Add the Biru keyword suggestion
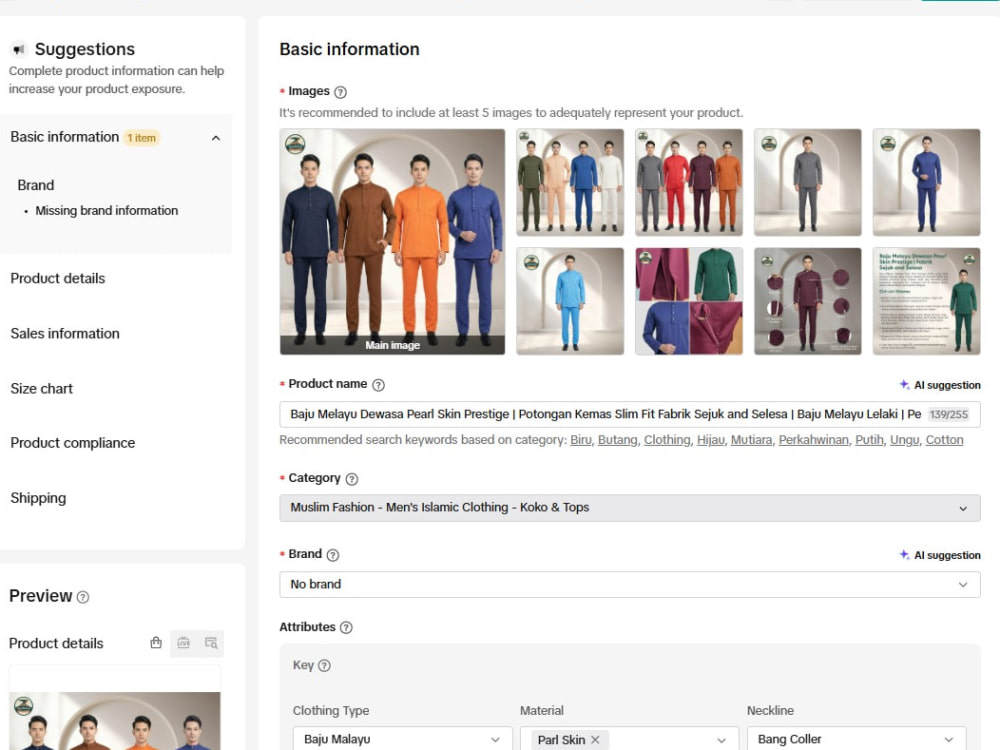The width and height of the screenshot is (1000, 750). [580, 440]
